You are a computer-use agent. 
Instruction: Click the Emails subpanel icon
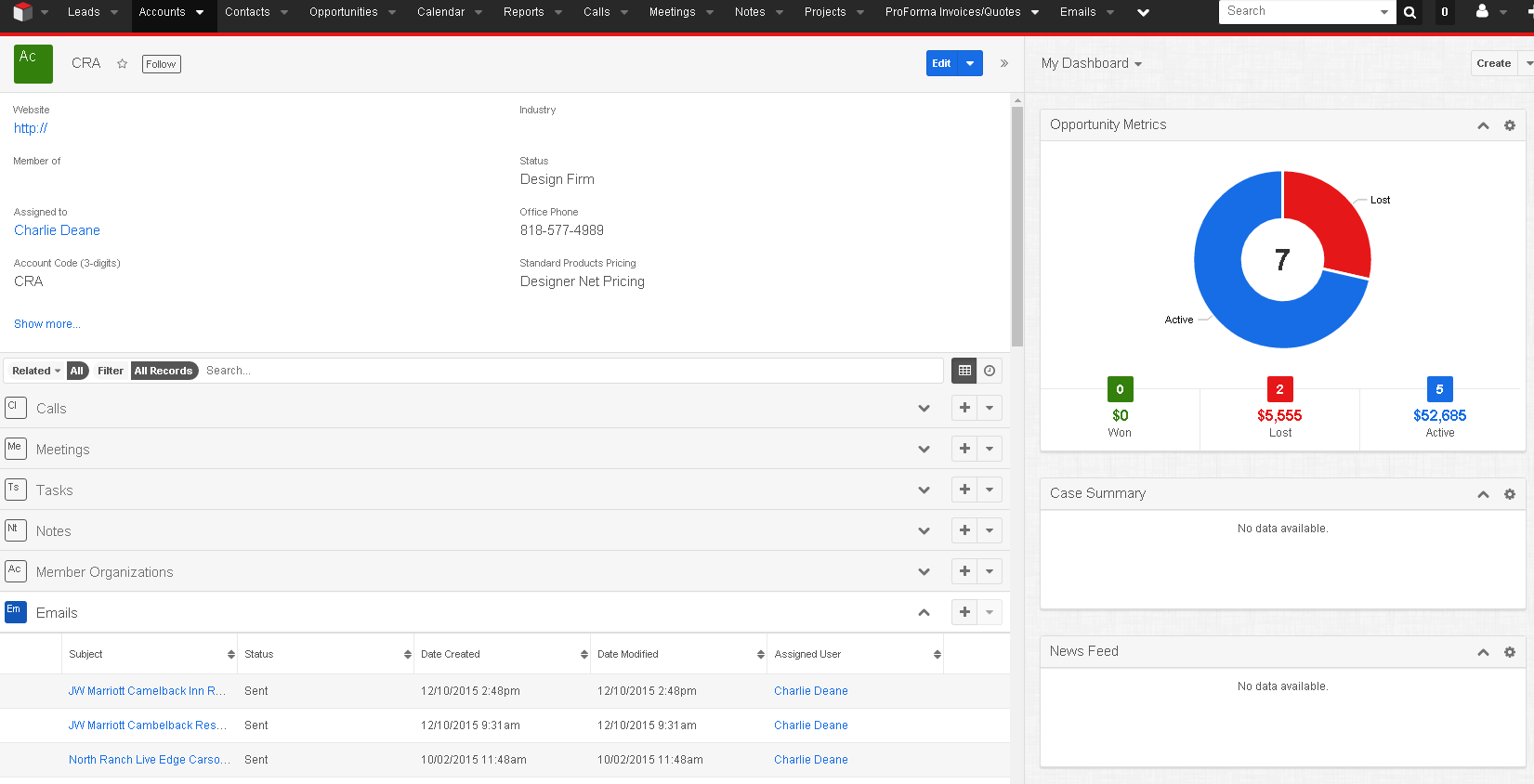pyautogui.click(x=16, y=611)
